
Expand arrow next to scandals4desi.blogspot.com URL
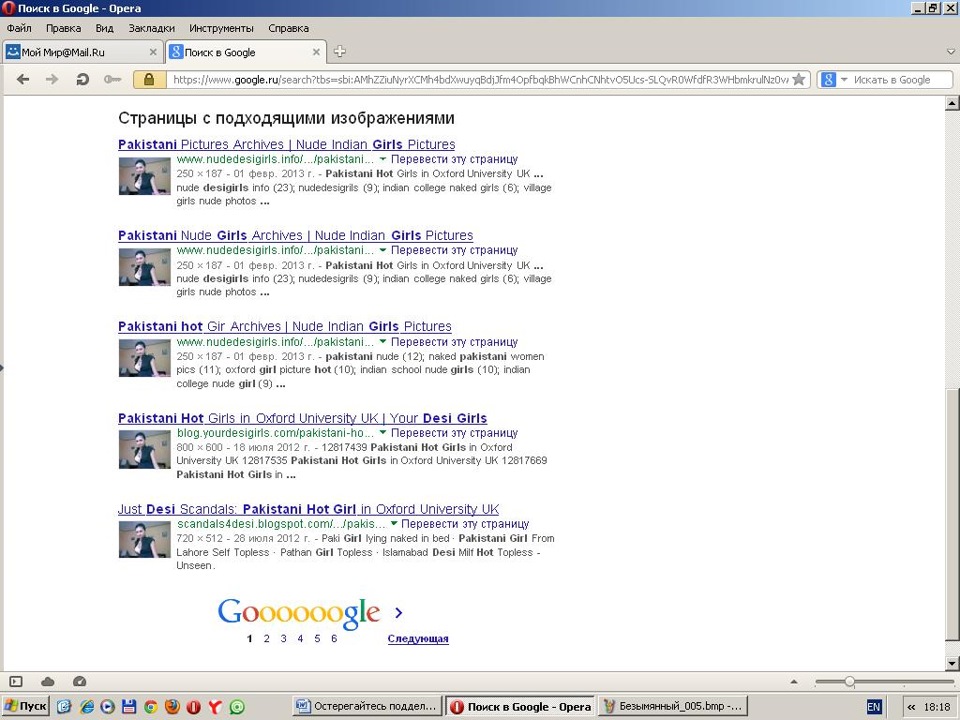click(x=394, y=524)
